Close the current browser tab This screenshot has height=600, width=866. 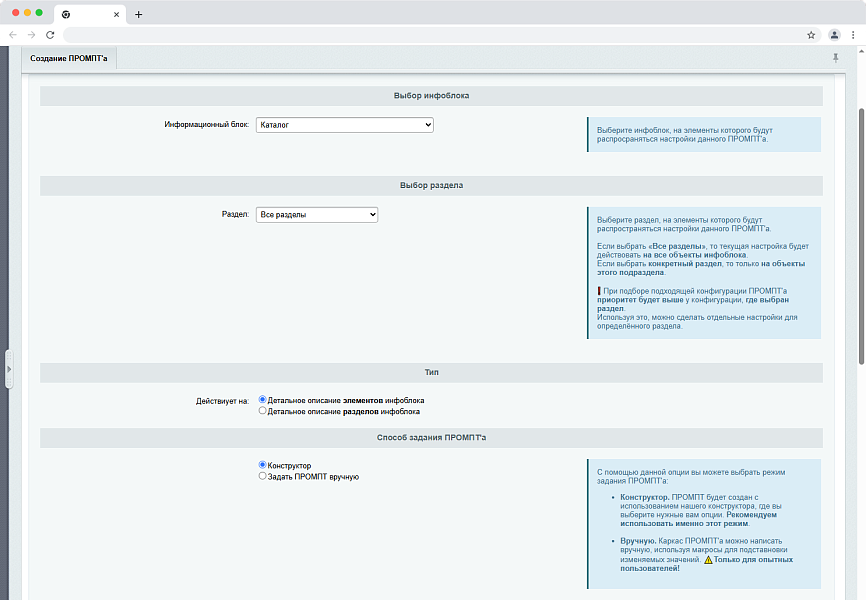point(116,14)
